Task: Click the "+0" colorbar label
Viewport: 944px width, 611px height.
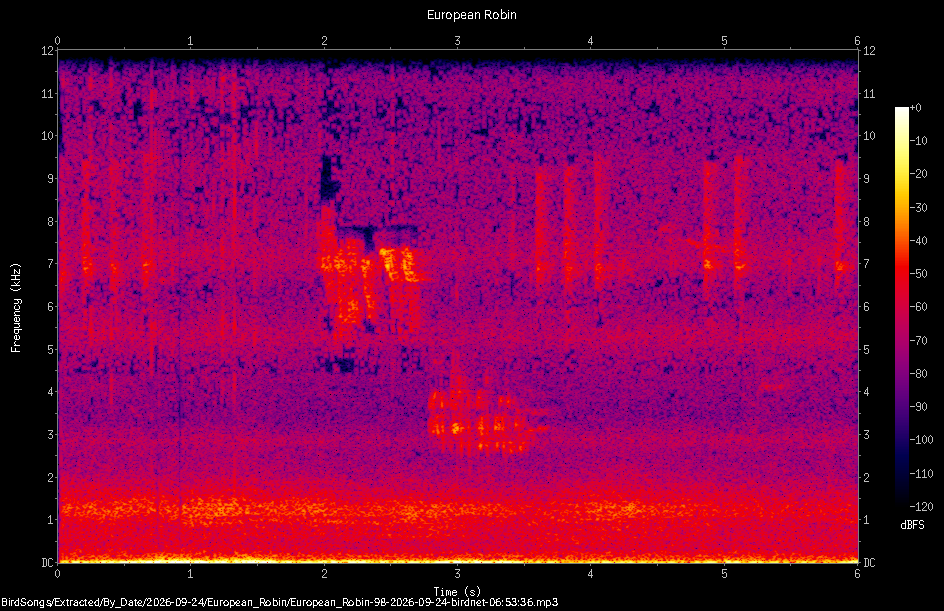Action: (915, 108)
